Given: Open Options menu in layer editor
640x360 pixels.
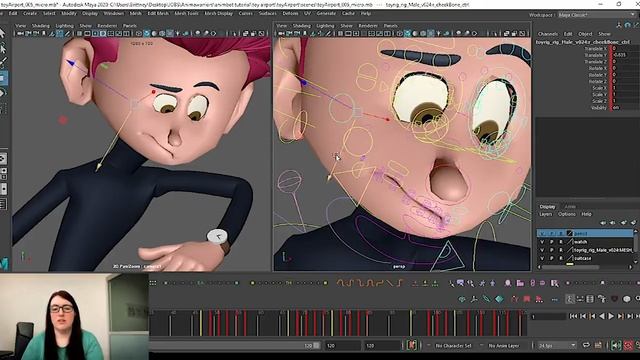Looking at the screenshot, I should [x=567, y=214].
